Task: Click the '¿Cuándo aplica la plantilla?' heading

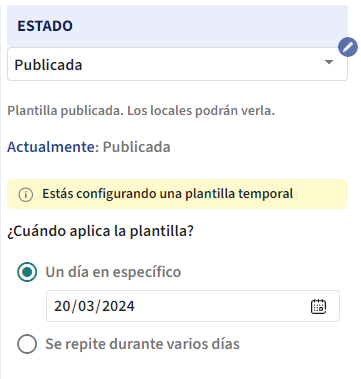Action: [100, 231]
